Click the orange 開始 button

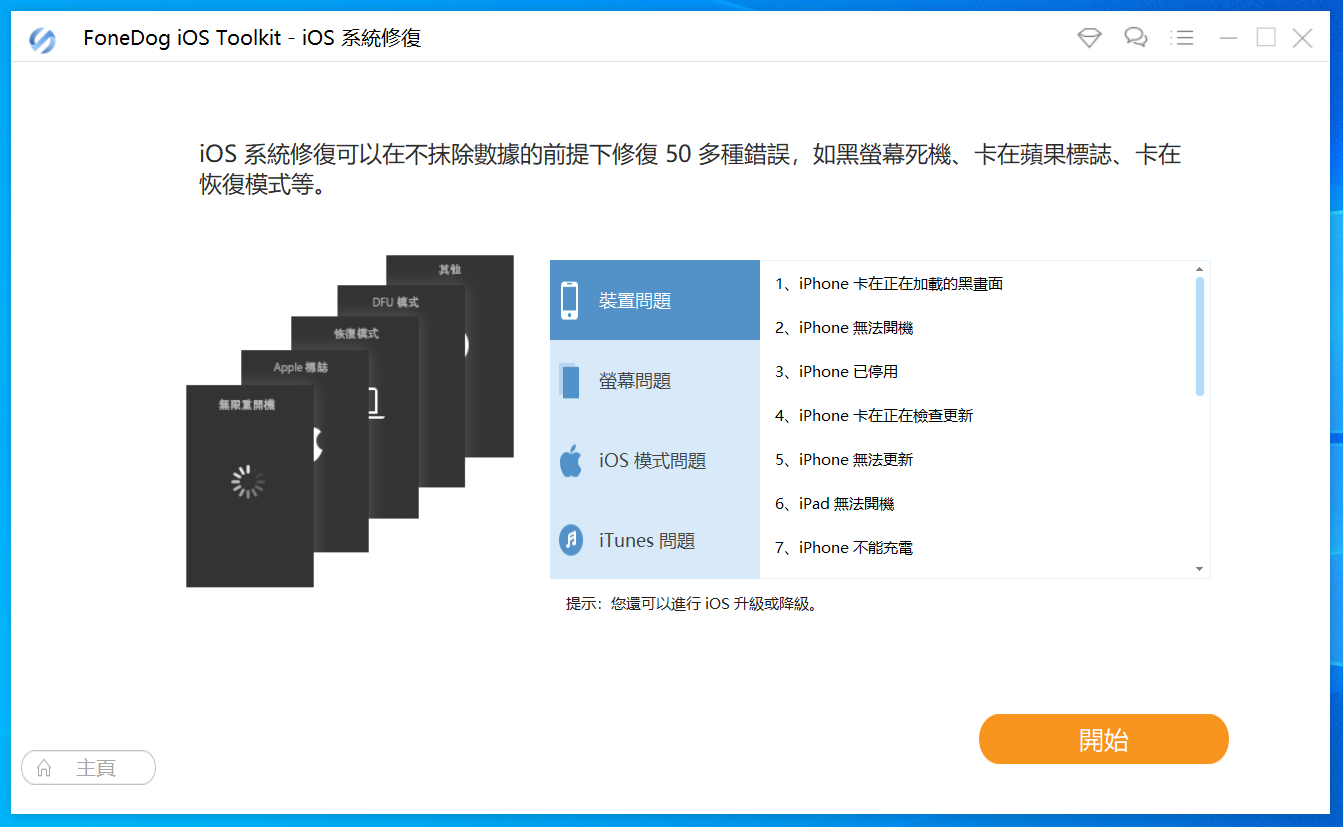pos(1103,739)
